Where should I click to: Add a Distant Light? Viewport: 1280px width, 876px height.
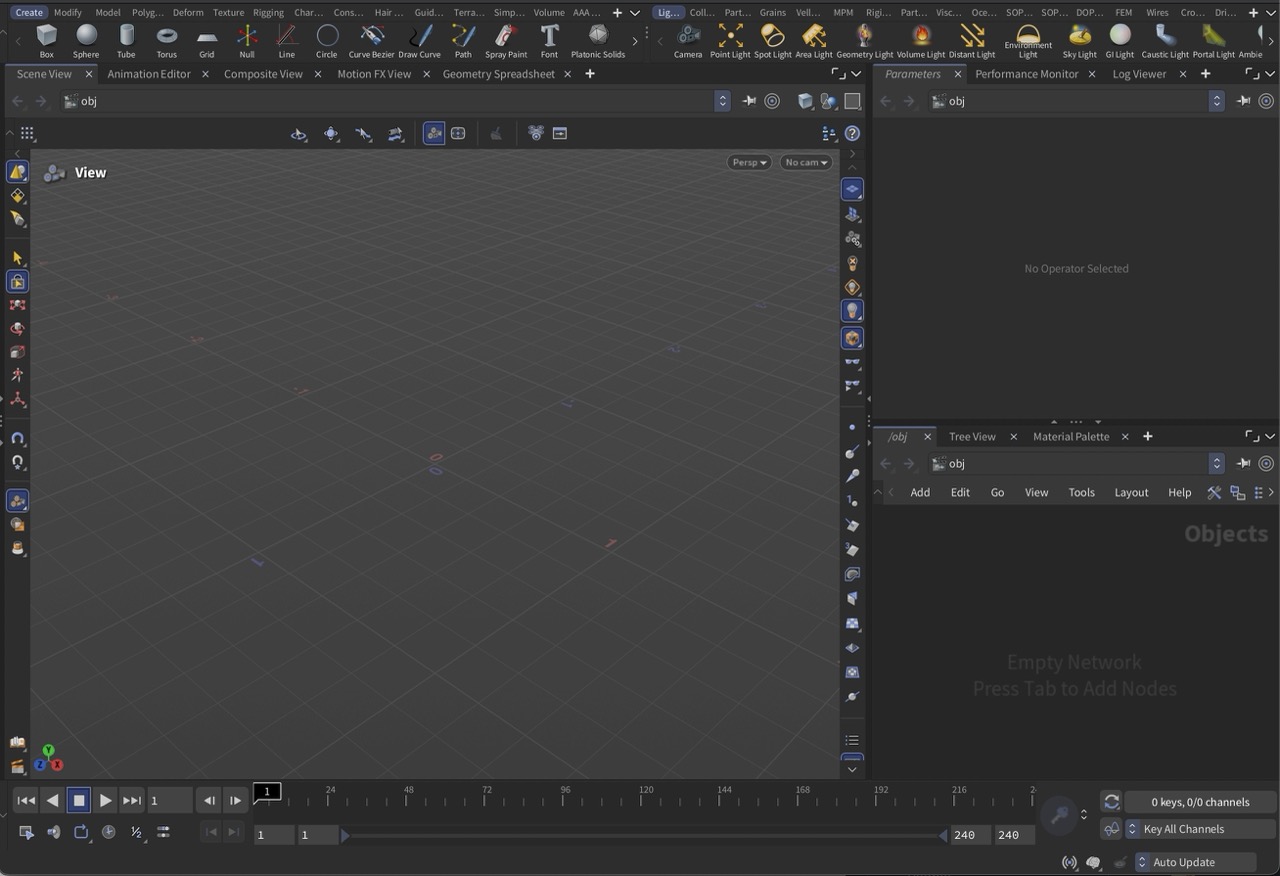(x=972, y=41)
